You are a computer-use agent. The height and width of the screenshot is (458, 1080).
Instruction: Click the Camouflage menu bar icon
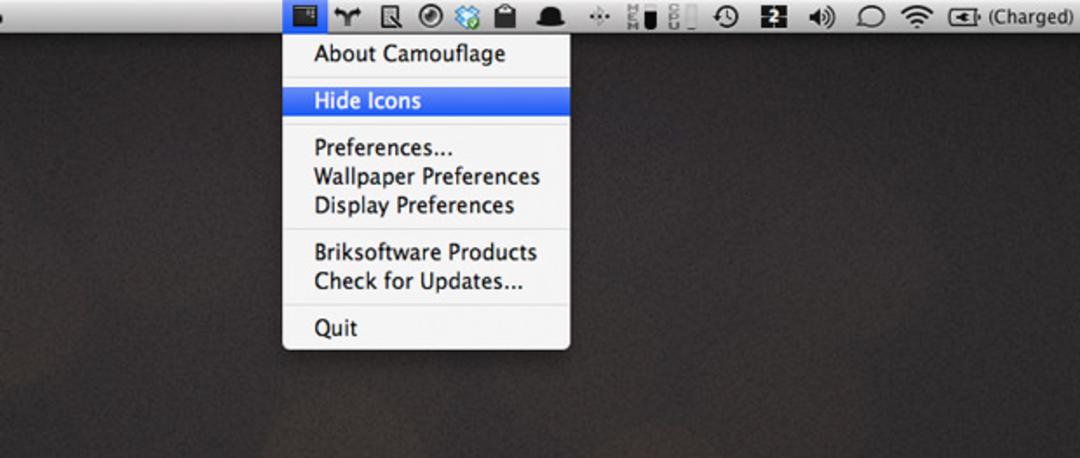304,16
